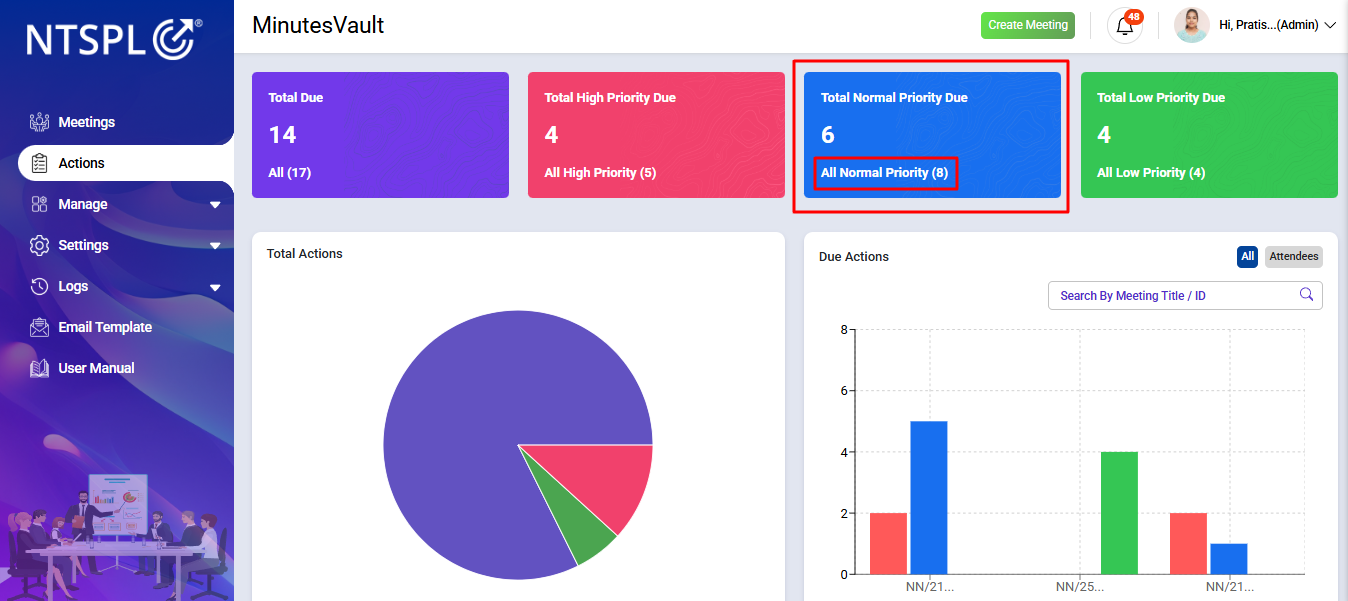
Task: Expand the Settings submenu arrow
Action: (215, 246)
